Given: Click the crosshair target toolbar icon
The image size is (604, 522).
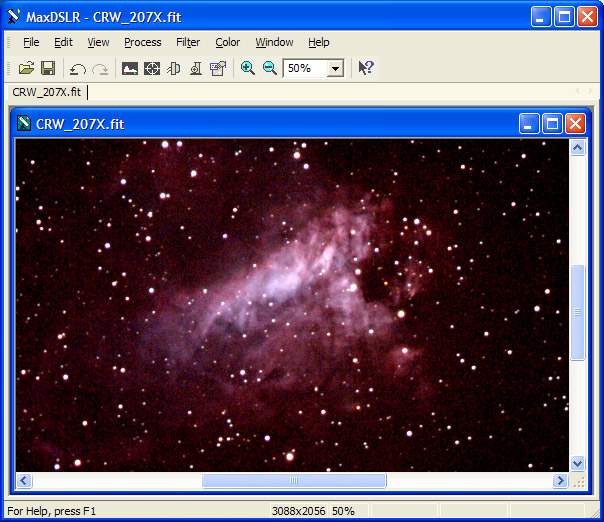Looking at the screenshot, I should pos(152,68).
